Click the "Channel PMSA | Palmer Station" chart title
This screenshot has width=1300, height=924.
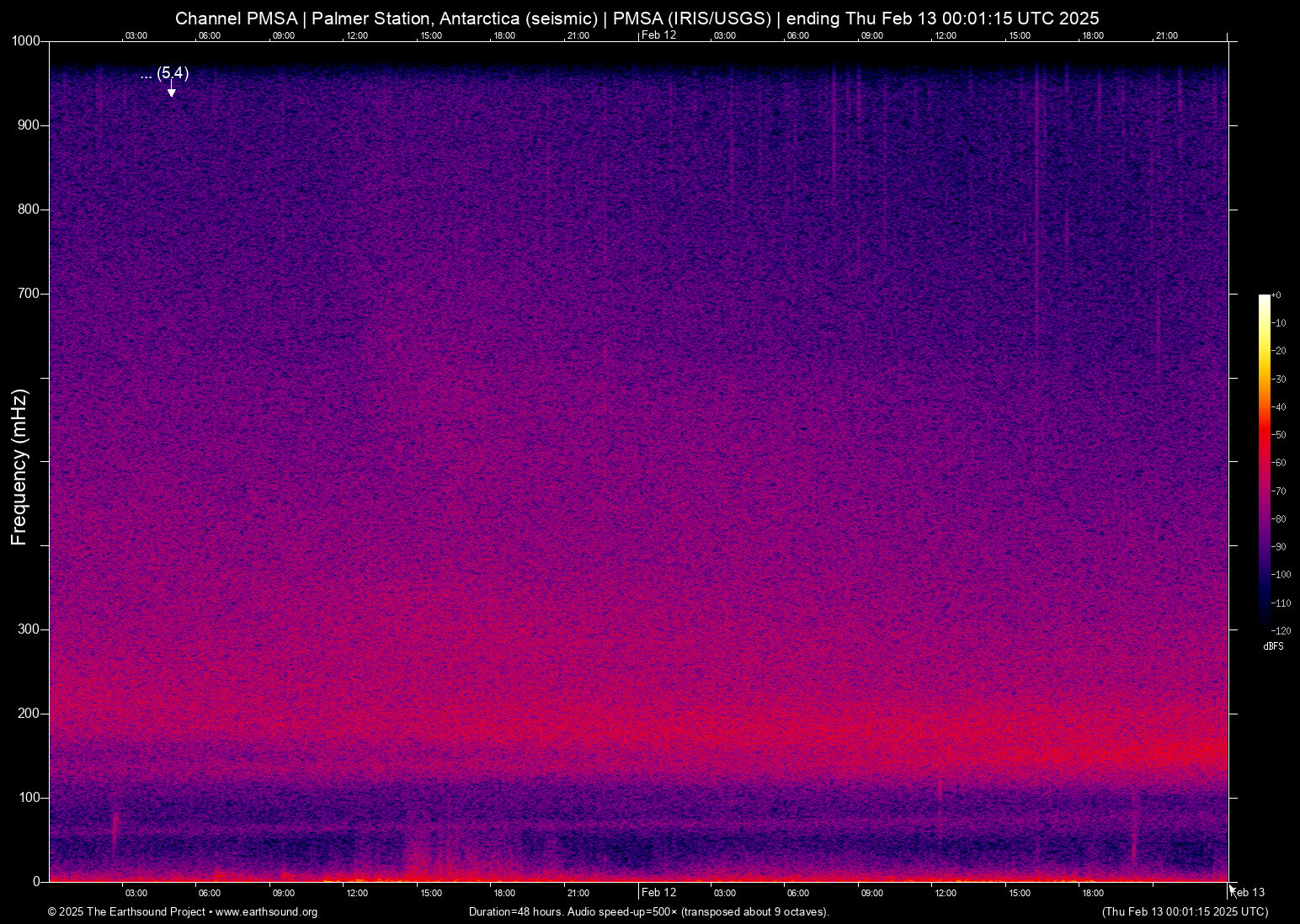point(637,19)
